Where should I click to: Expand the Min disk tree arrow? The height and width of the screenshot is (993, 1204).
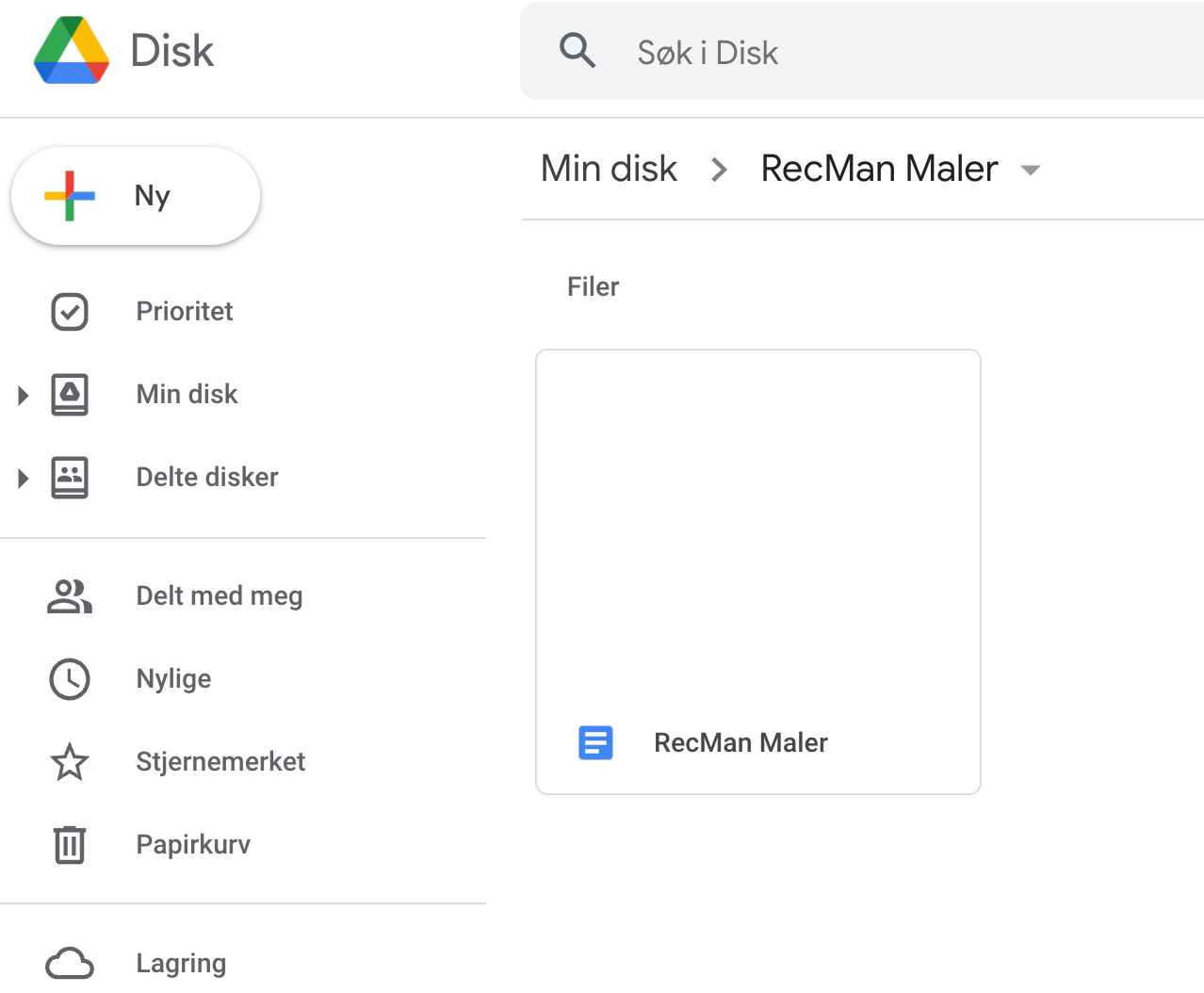(24, 396)
